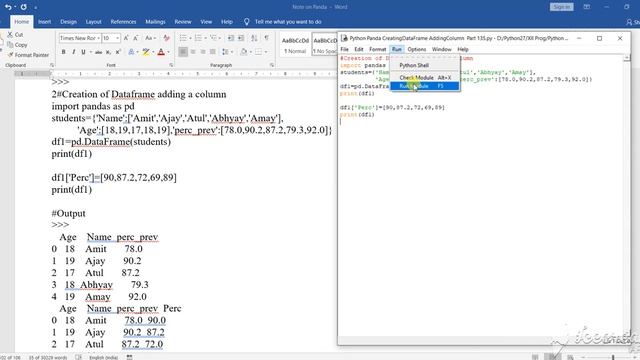Click Undo in Quick Access Toolbar
The image size is (640, 360).
(8, 7)
